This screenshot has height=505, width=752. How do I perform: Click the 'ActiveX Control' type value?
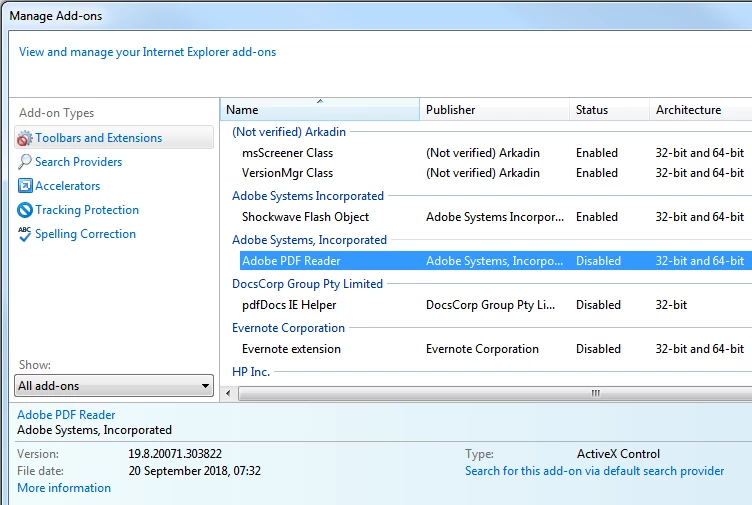[x=618, y=454]
